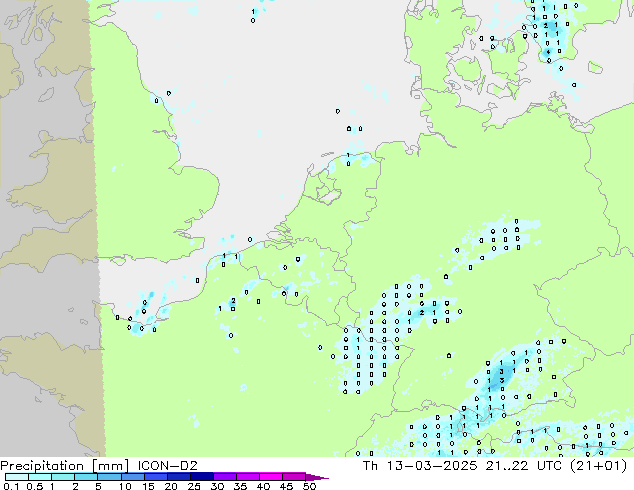The width and height of the screenshot is (634, 490).
Task: Click the 15 mm legend color segment
Action: point(157,477)
